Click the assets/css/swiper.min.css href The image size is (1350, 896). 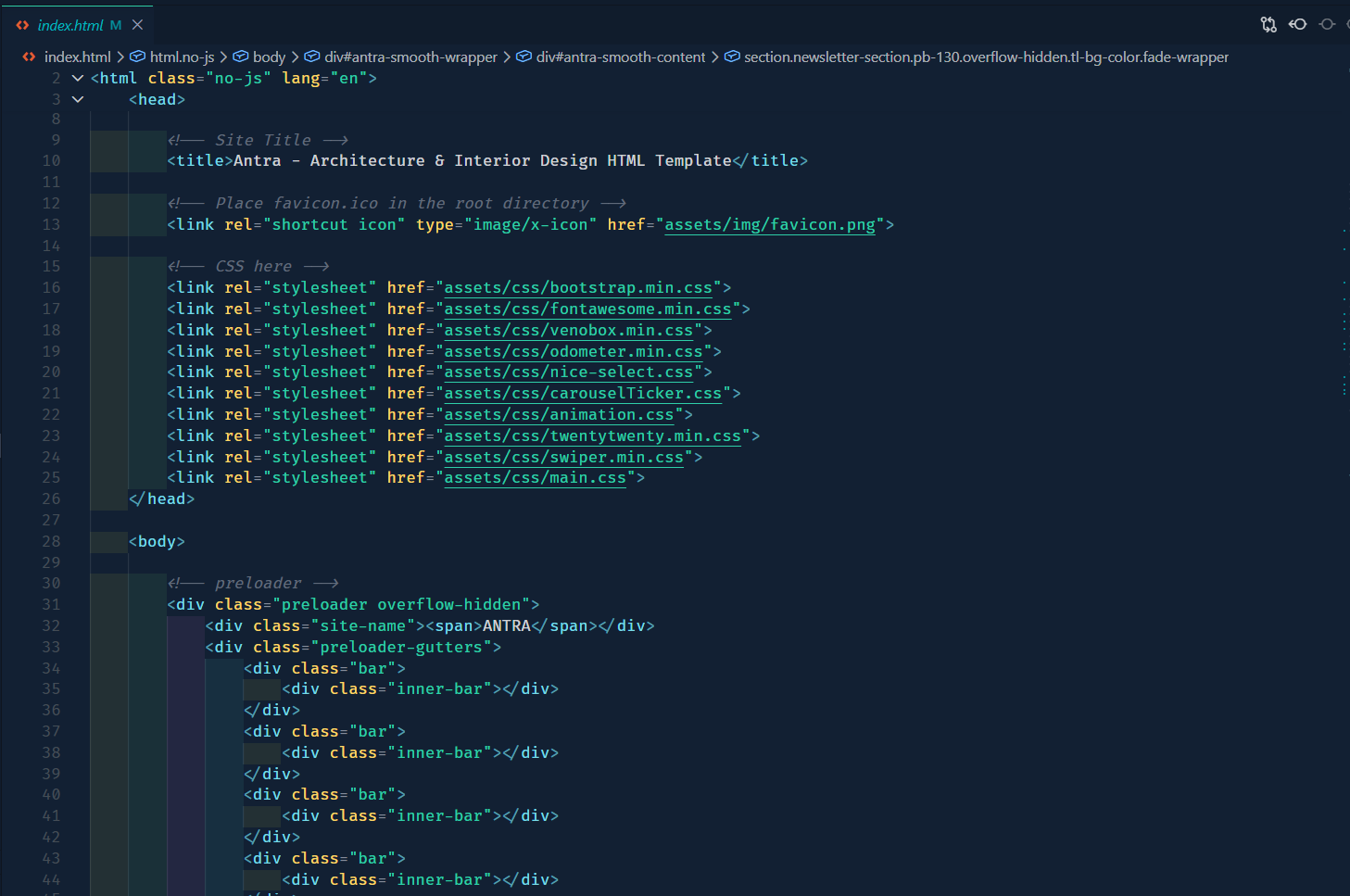pos(563,458)
